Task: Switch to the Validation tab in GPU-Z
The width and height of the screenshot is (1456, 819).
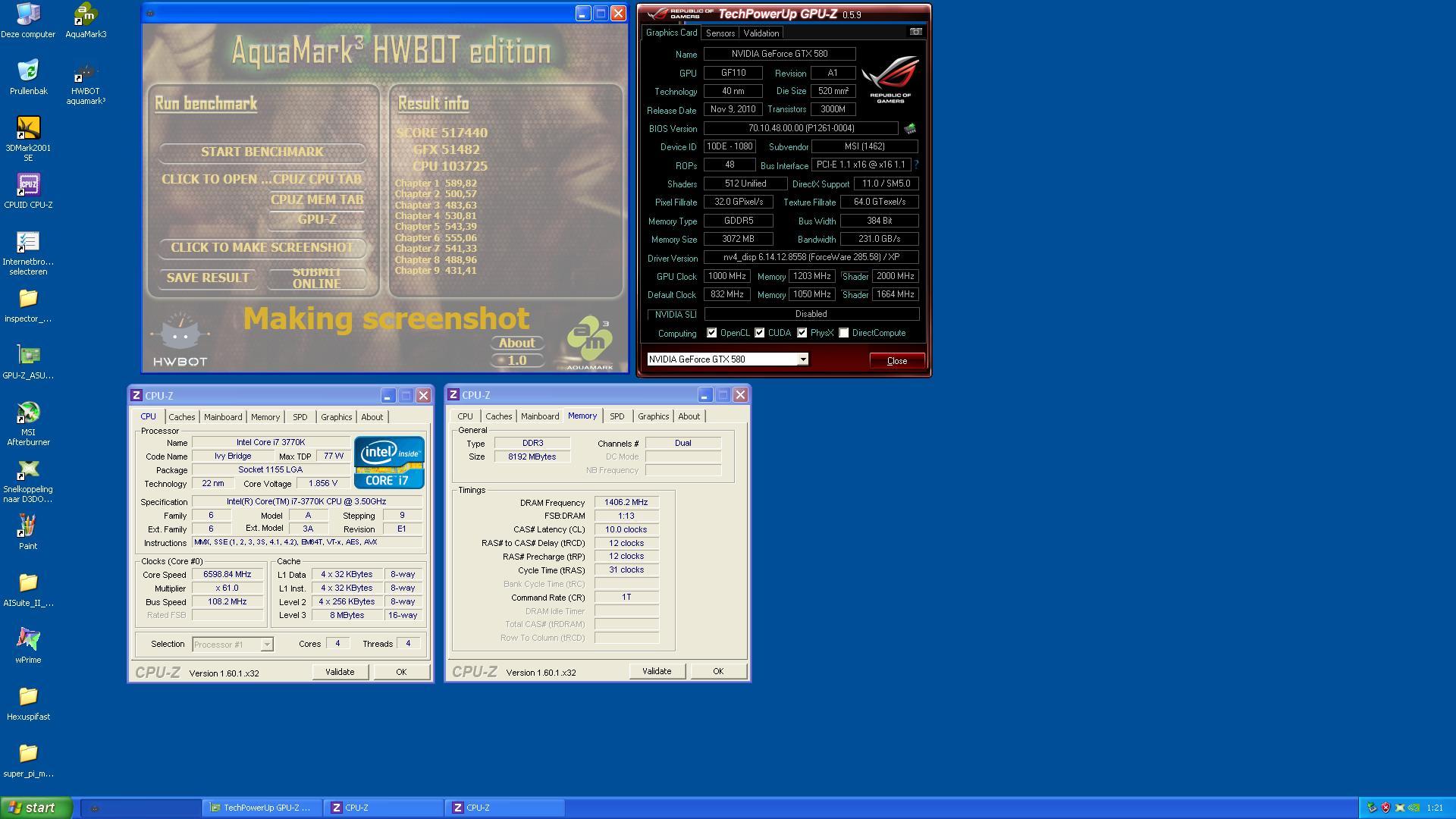Action: (761, 33)
